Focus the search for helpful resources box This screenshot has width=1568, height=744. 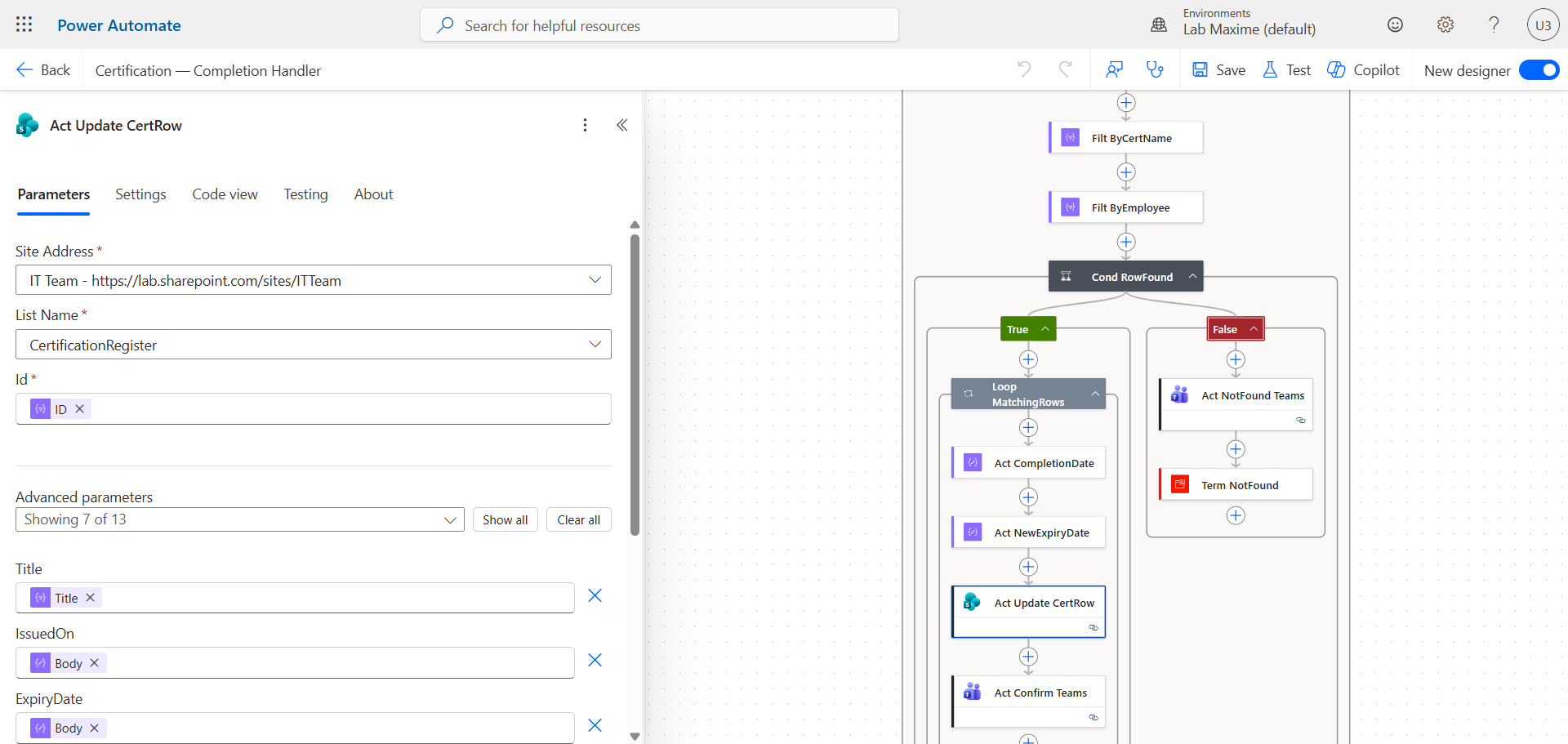pyautogui.click(x=660, y=25)
